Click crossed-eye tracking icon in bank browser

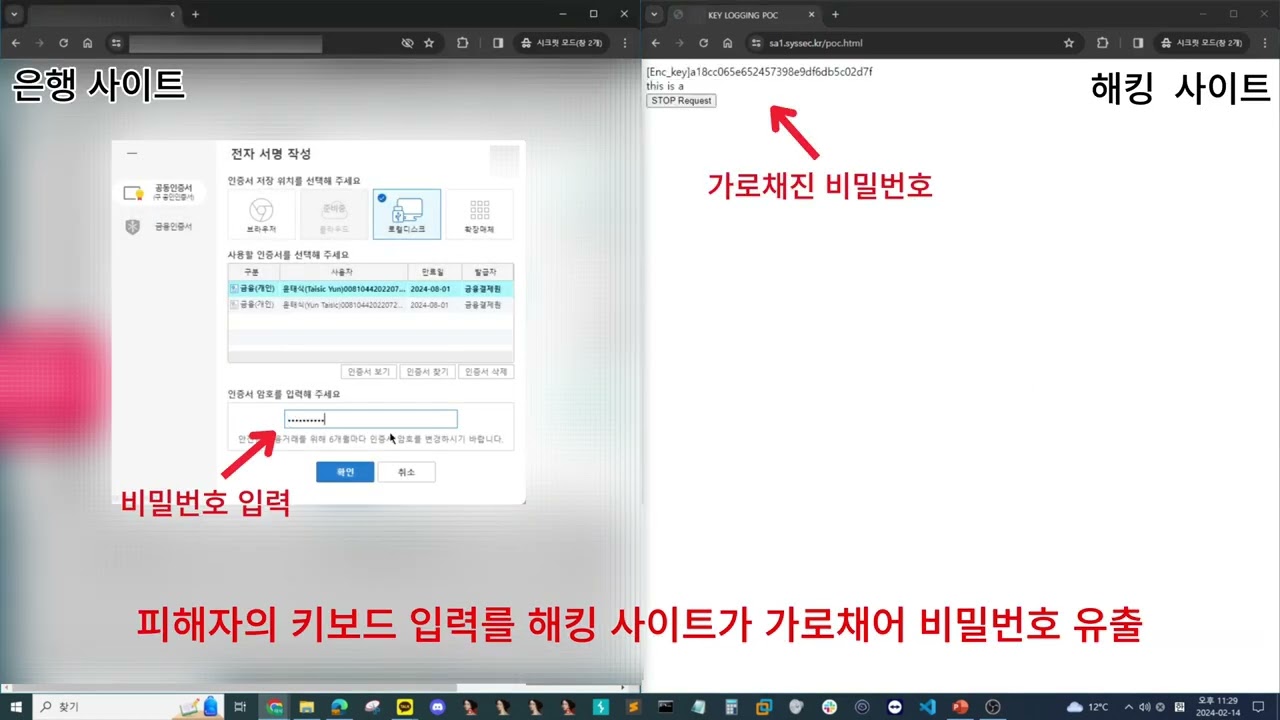[407, 43]
